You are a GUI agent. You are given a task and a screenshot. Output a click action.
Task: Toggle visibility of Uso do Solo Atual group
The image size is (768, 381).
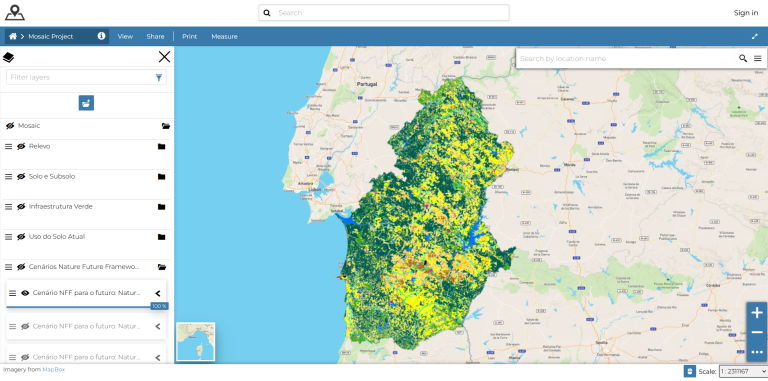tap(21, 237)
